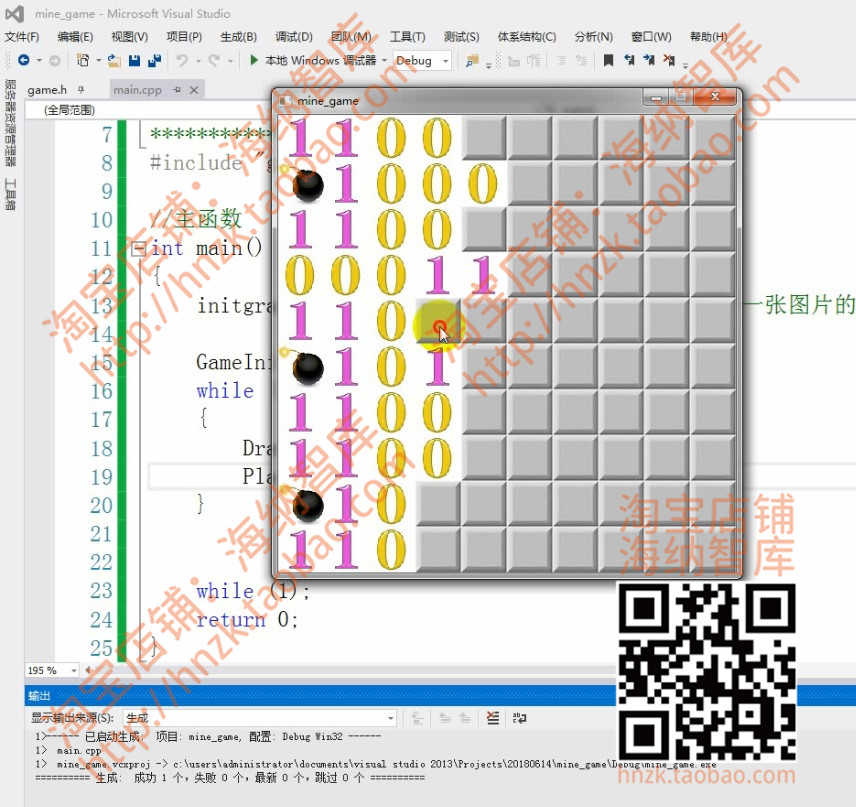Image resolution: width=856 pixels, height=807 pixels.
Task: Click the greyed Navigate Forward arrow
Action: 55,61
